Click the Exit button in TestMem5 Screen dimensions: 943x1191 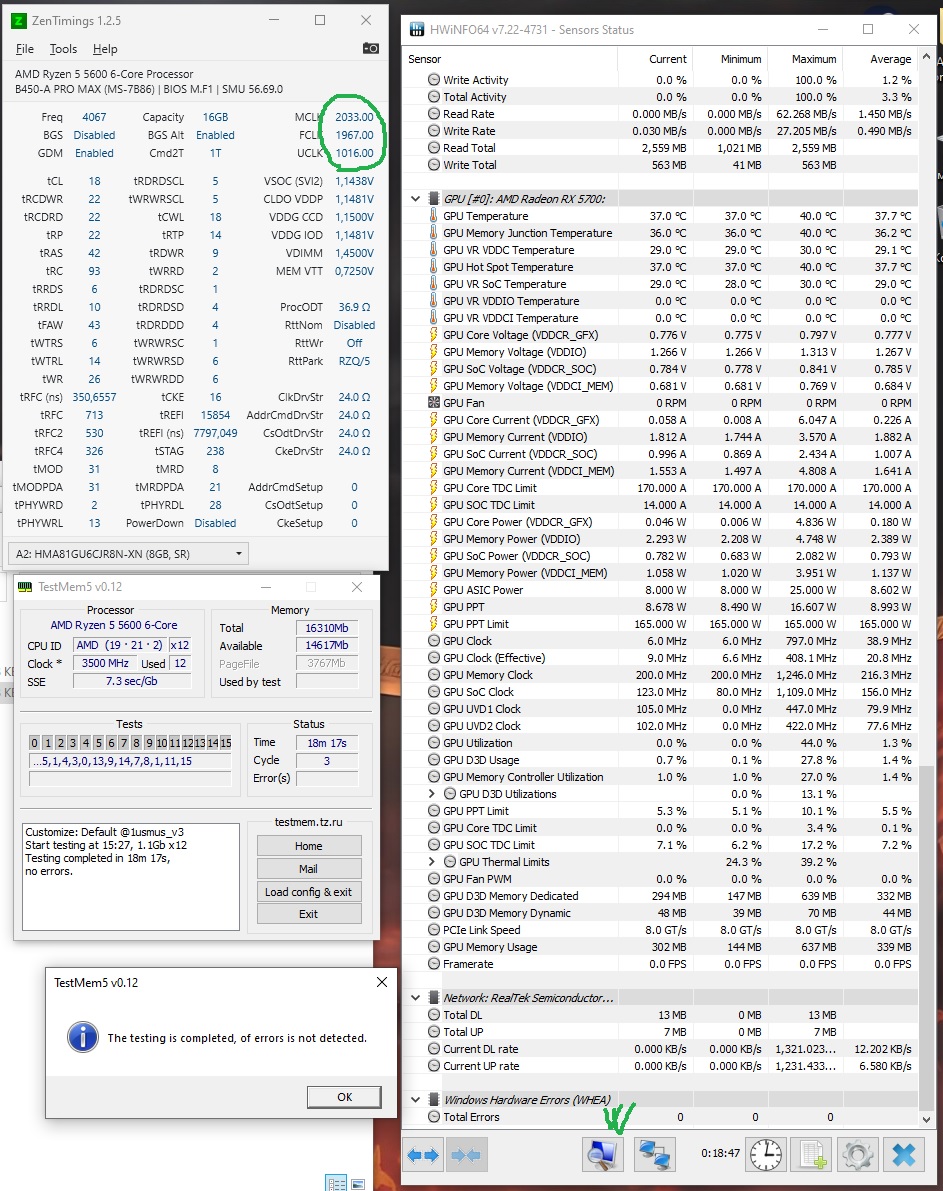click(x=309, y=914)
